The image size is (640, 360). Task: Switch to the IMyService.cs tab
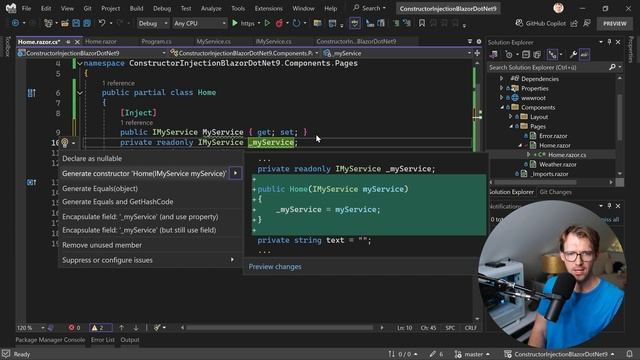pos(273,42)
